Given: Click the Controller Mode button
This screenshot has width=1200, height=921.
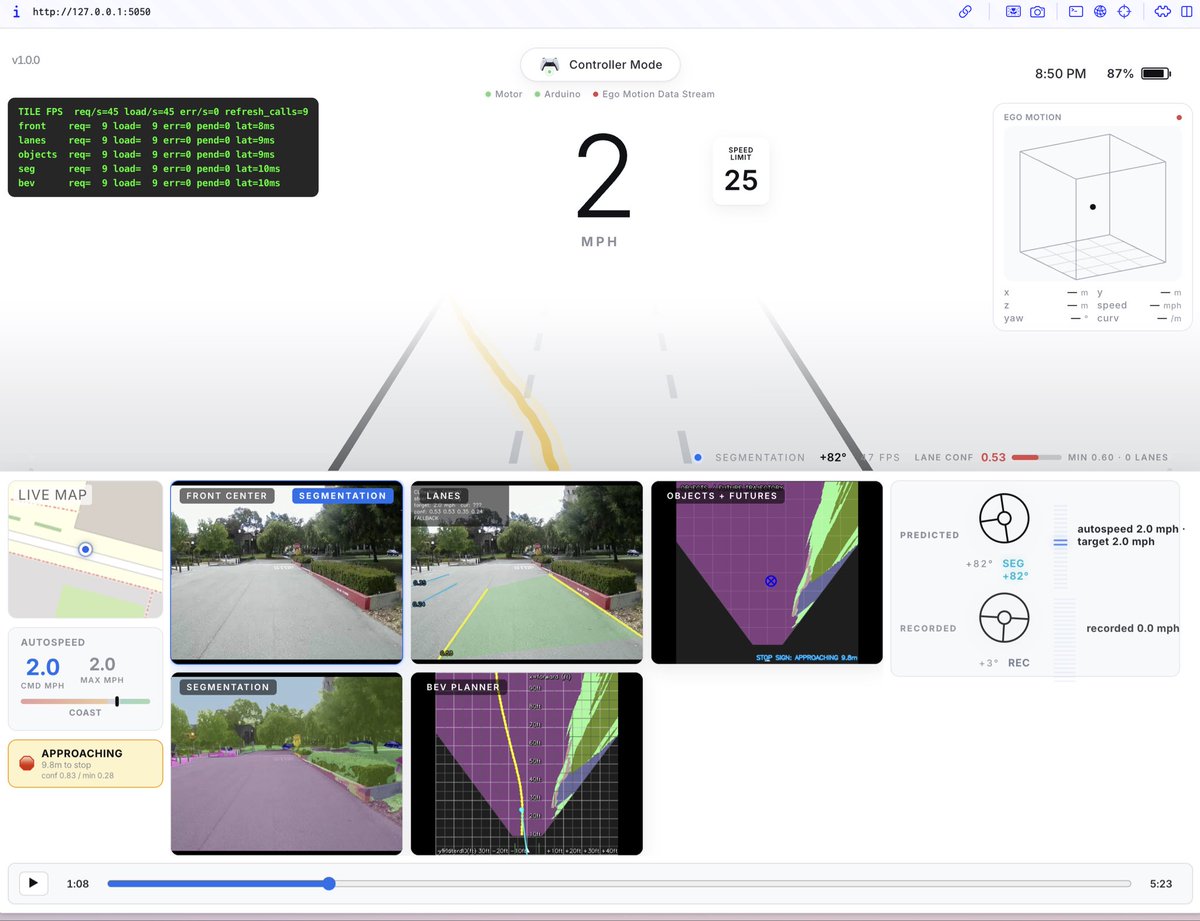Looking at the screenshot, I should coord(600,65).
